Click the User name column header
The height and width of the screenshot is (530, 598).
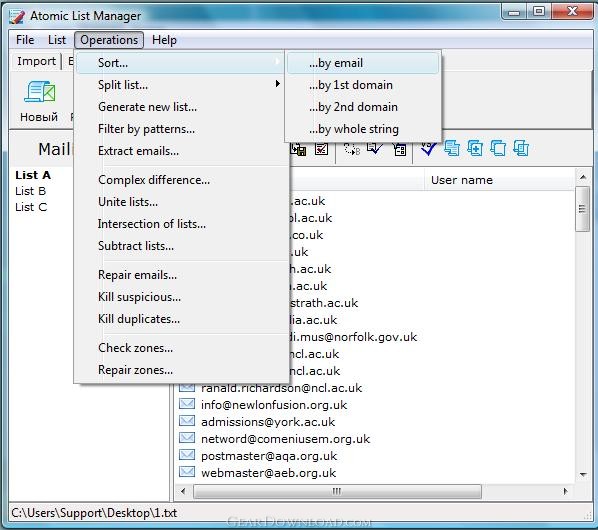tap(499, 180)
